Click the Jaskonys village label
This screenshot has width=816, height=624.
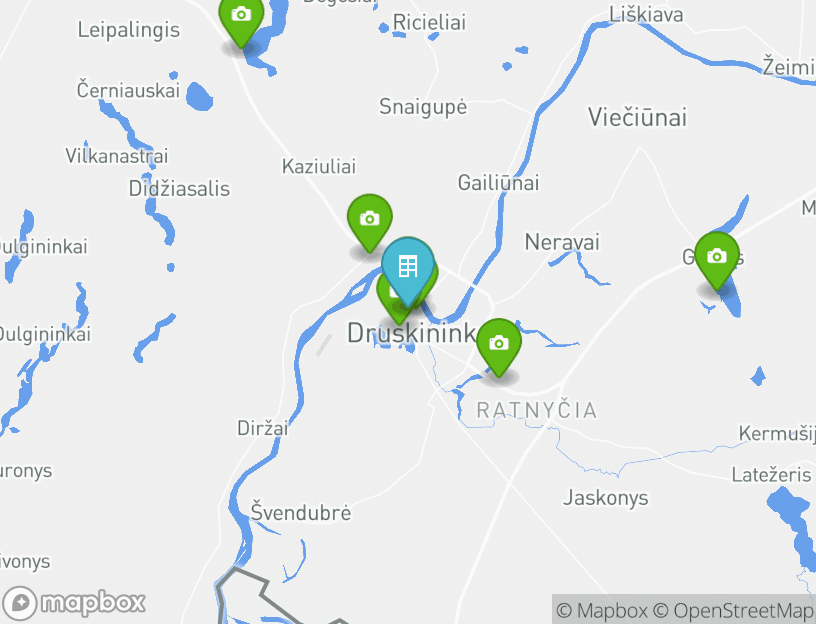(x=606, y=498)
